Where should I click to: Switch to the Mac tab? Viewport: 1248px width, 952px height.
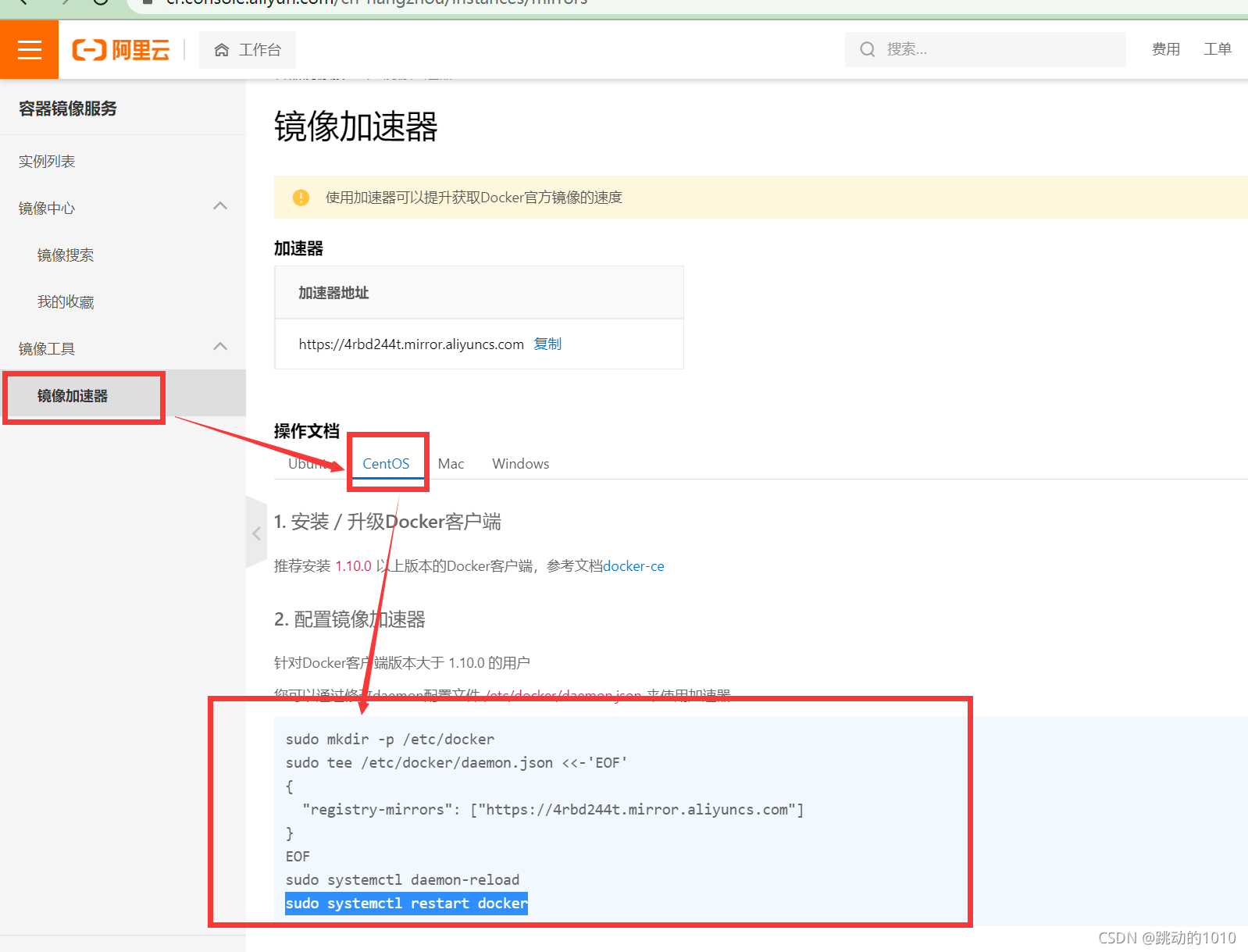pyautogui.click(x=451, y=463)
